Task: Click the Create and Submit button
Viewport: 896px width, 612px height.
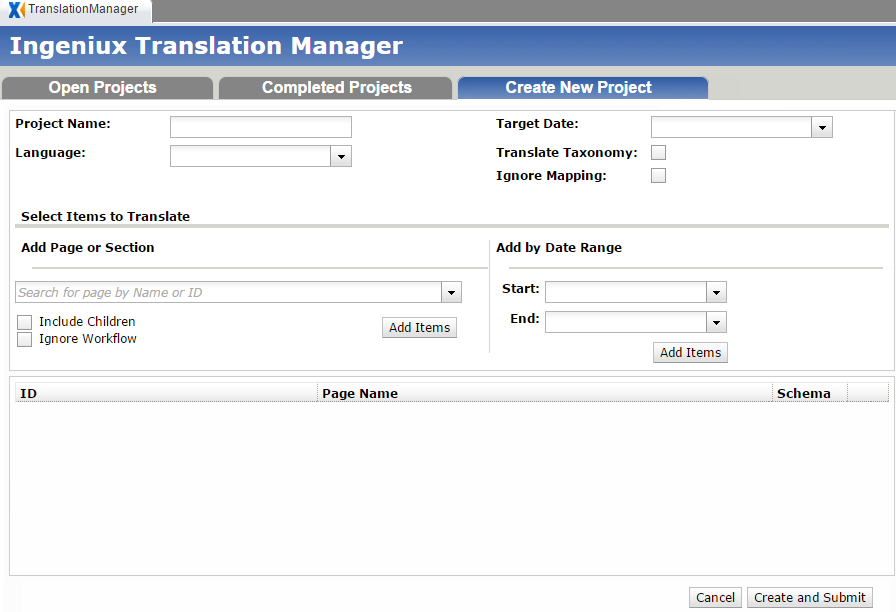Action: (x=810, y=598)
